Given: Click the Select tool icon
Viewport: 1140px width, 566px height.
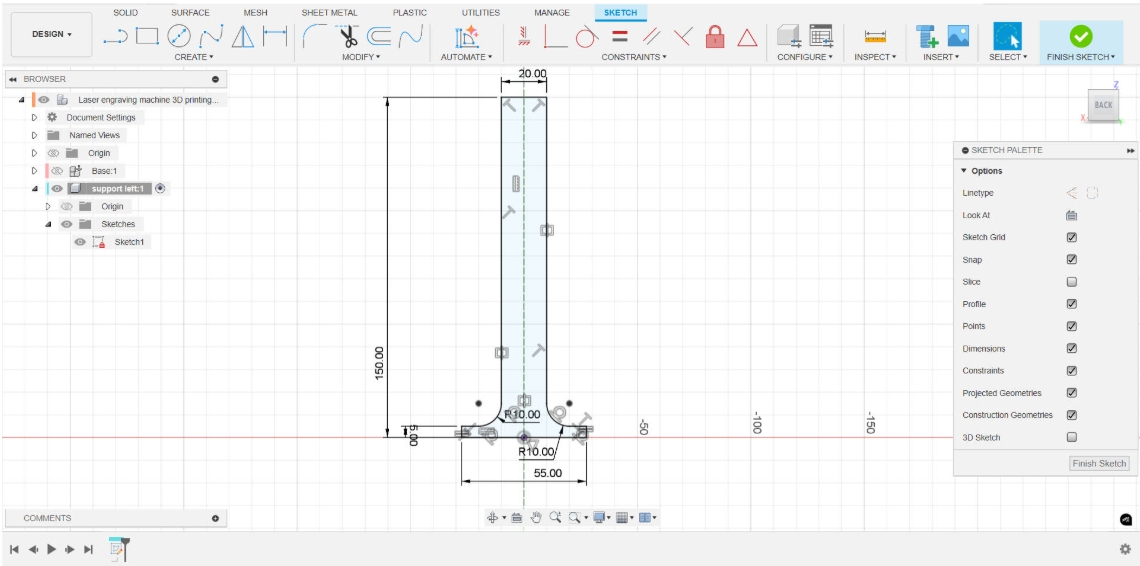Looking at the screenshot, I should pos(1007,36).
